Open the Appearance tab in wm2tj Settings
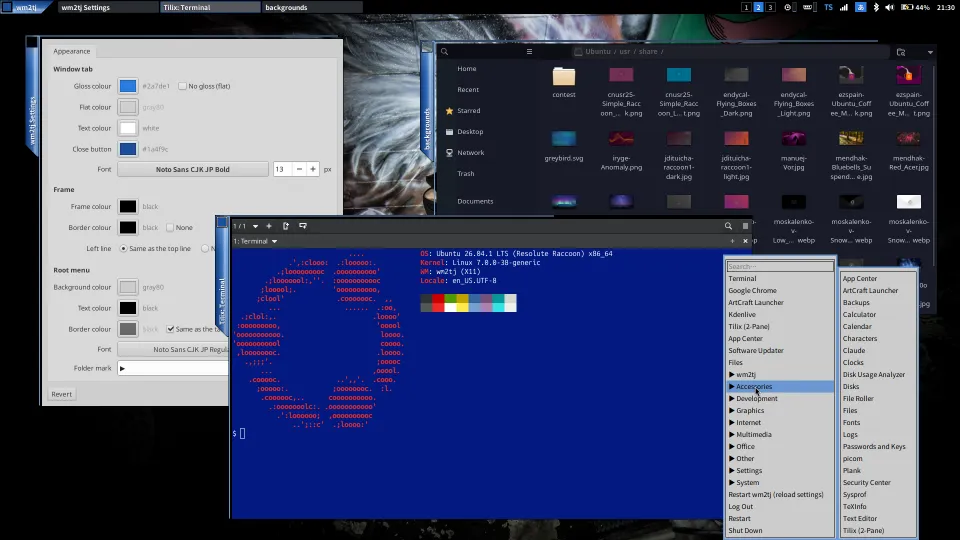This screenshot has width=960, height=540. pyautogui.click(x=71, y=51)
